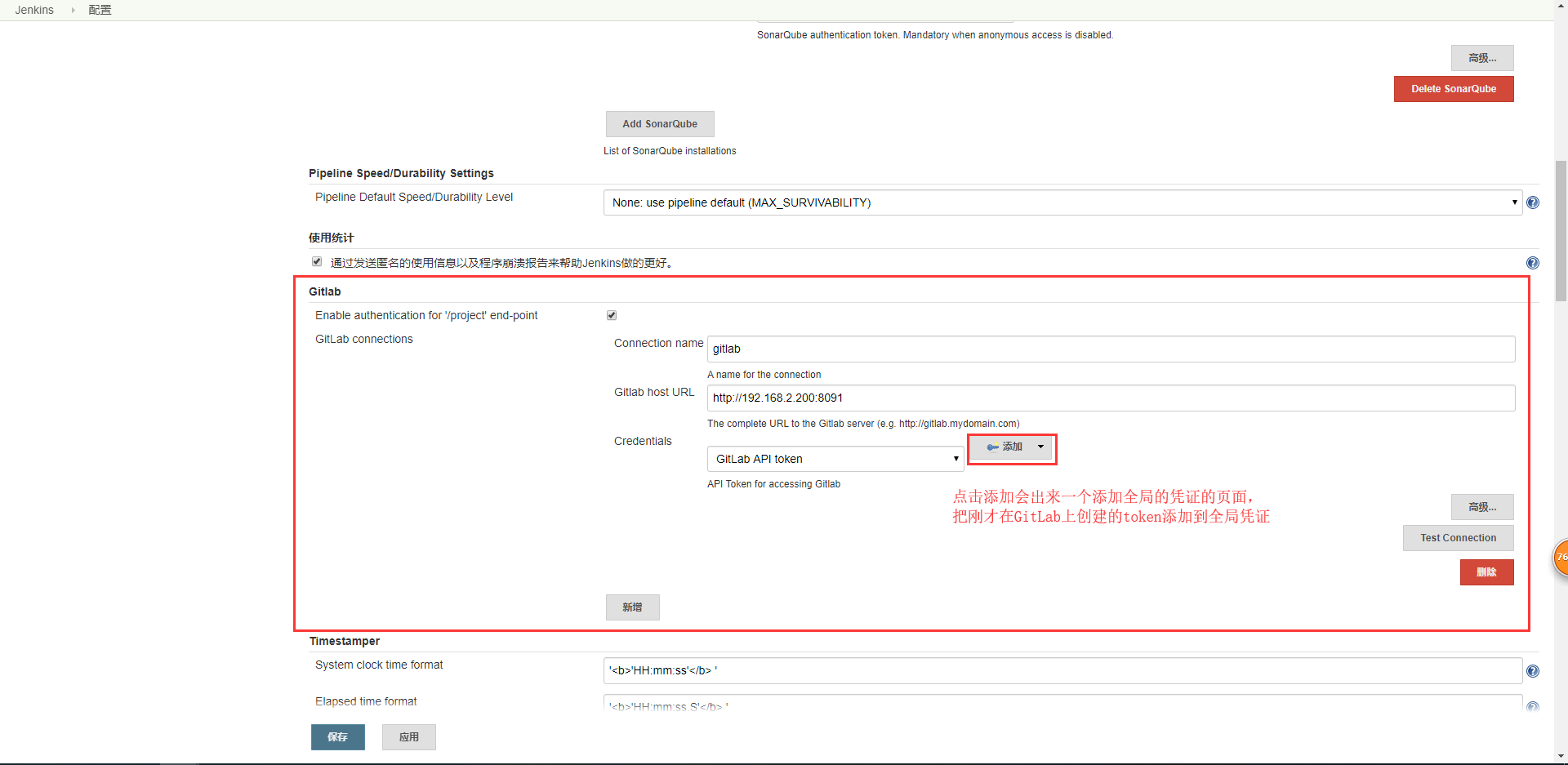
Task: Click 'API Token for accessing Gitlab' text
Action: (773, 484)
